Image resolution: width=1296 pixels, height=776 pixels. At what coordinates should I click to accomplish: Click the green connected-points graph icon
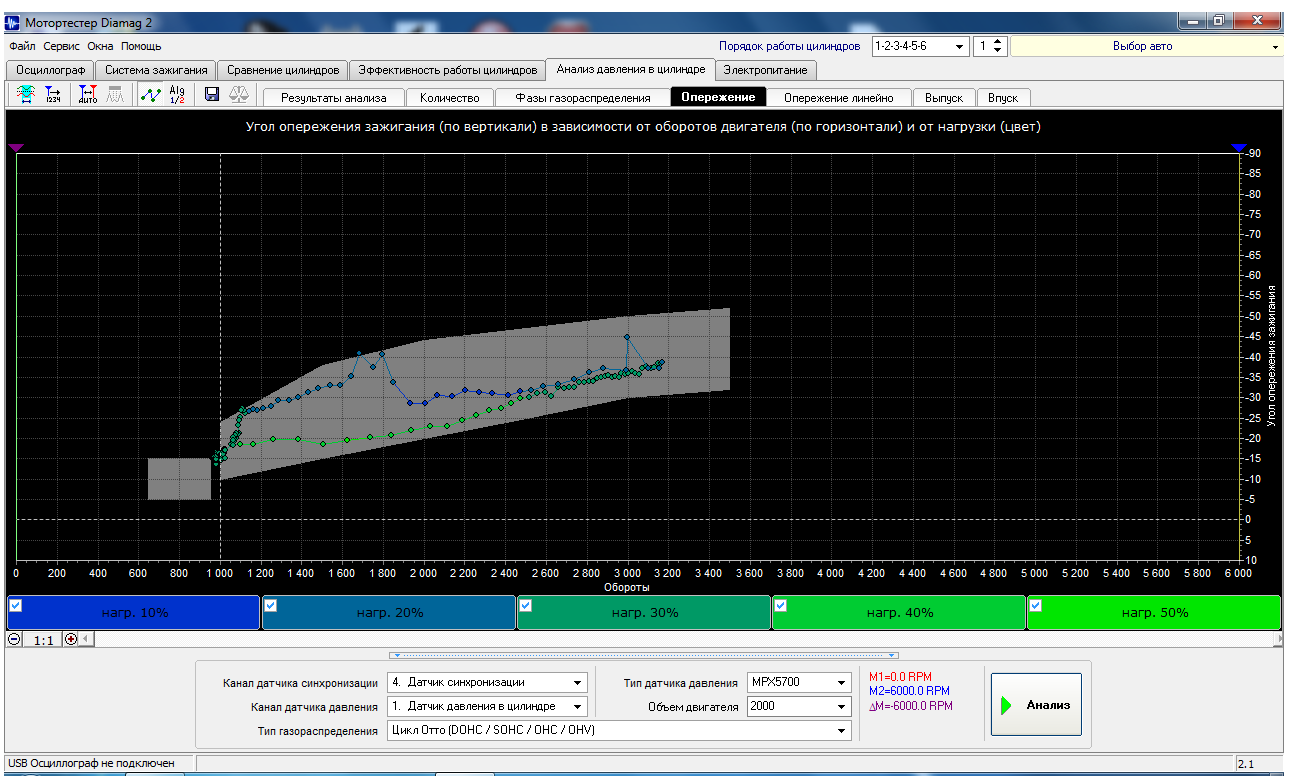click(150, 95)
